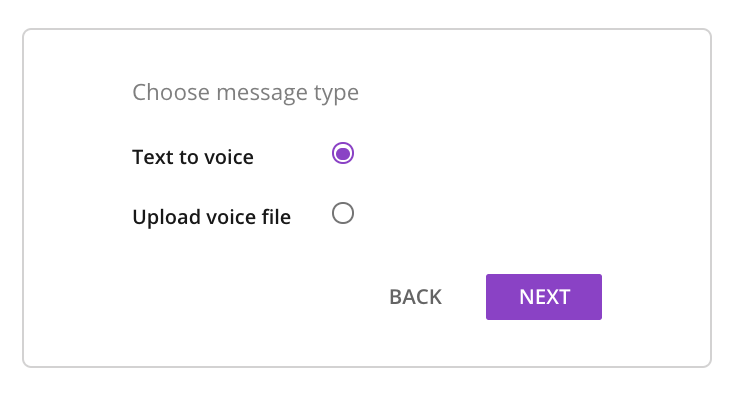Image resolution: width=740 pixels, height=394 pixels.
Task: Switch message type to voice file upload
Action: click(343, 213)
